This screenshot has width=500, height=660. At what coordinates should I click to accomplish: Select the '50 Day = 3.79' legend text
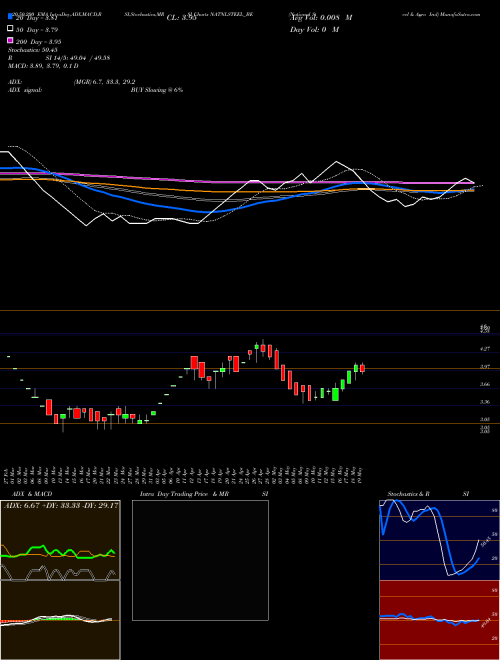click(37, 30)
